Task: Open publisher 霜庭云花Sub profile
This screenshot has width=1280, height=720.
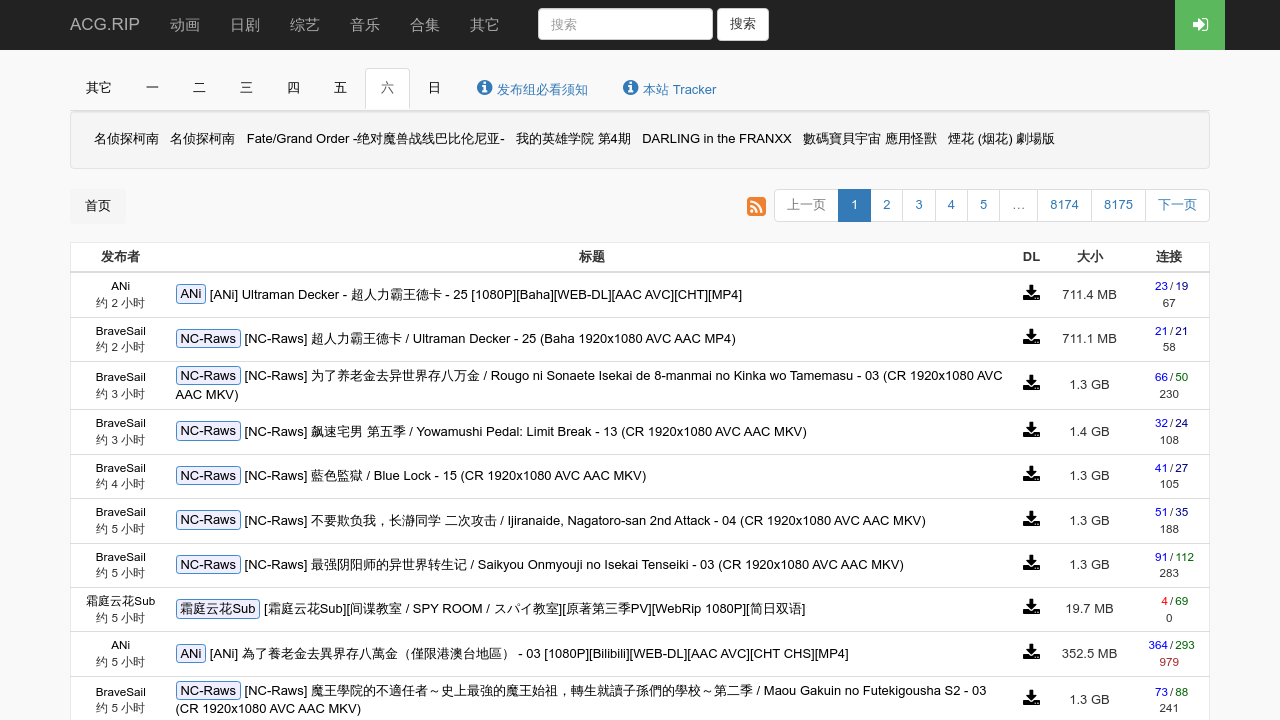Action: (x=120, y=601)
